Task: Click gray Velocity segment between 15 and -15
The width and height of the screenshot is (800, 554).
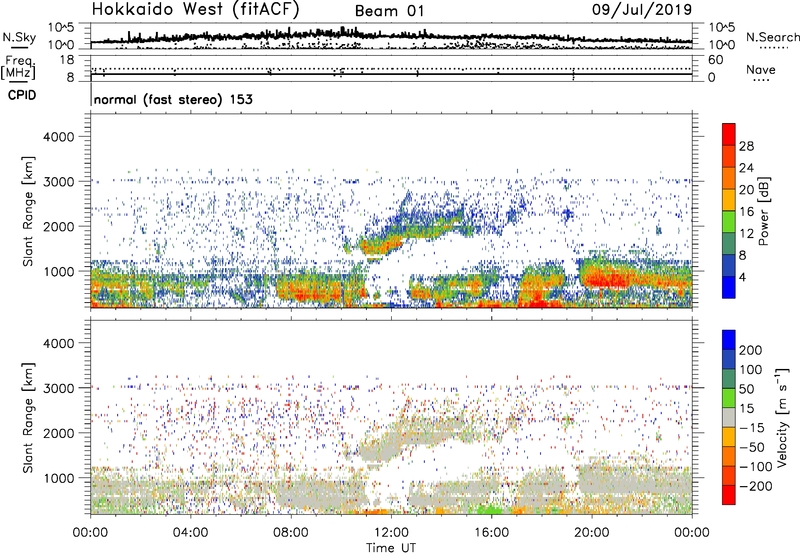Action: click(729, 417)
